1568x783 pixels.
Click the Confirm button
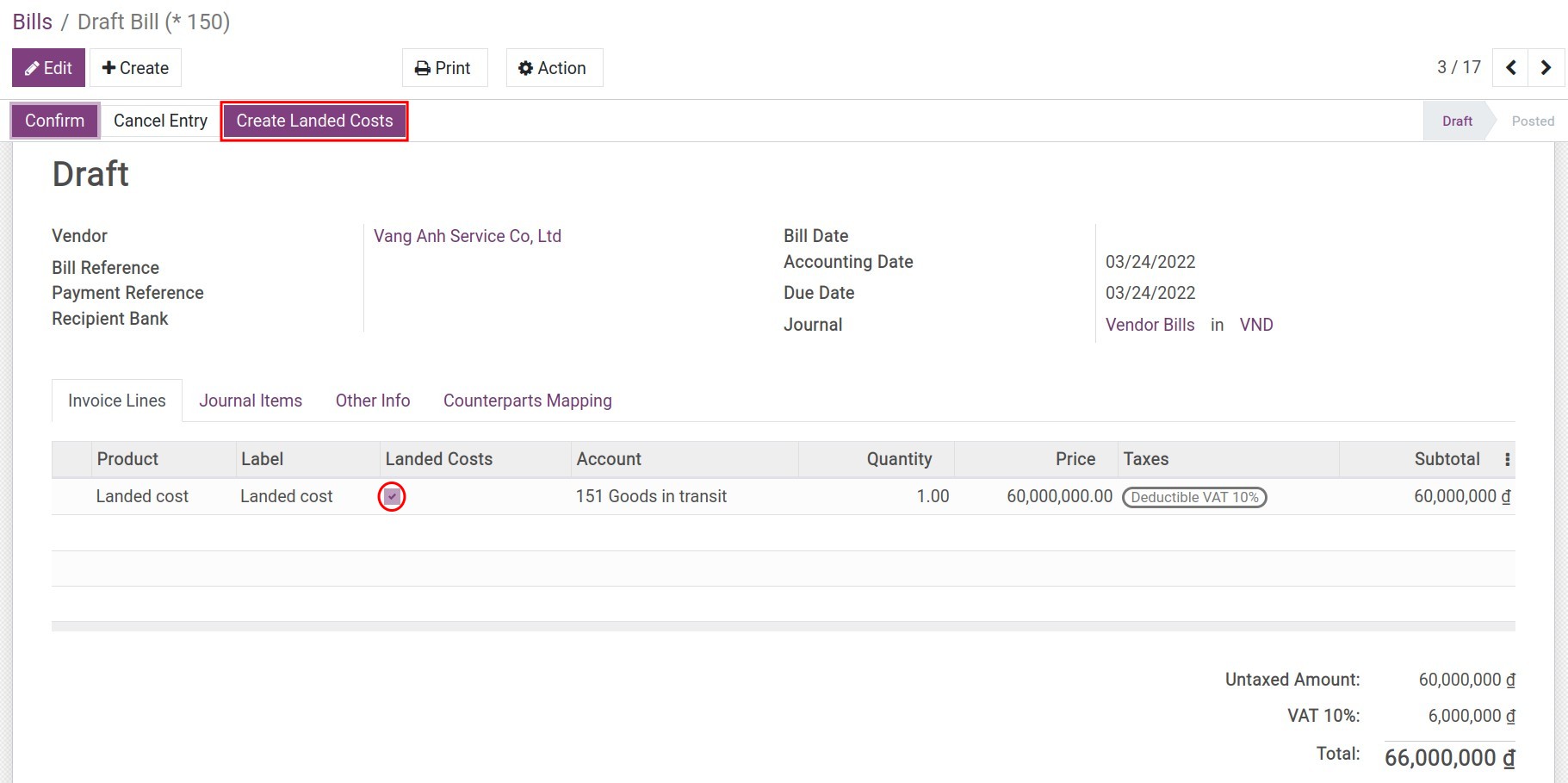tap(53, 121)
